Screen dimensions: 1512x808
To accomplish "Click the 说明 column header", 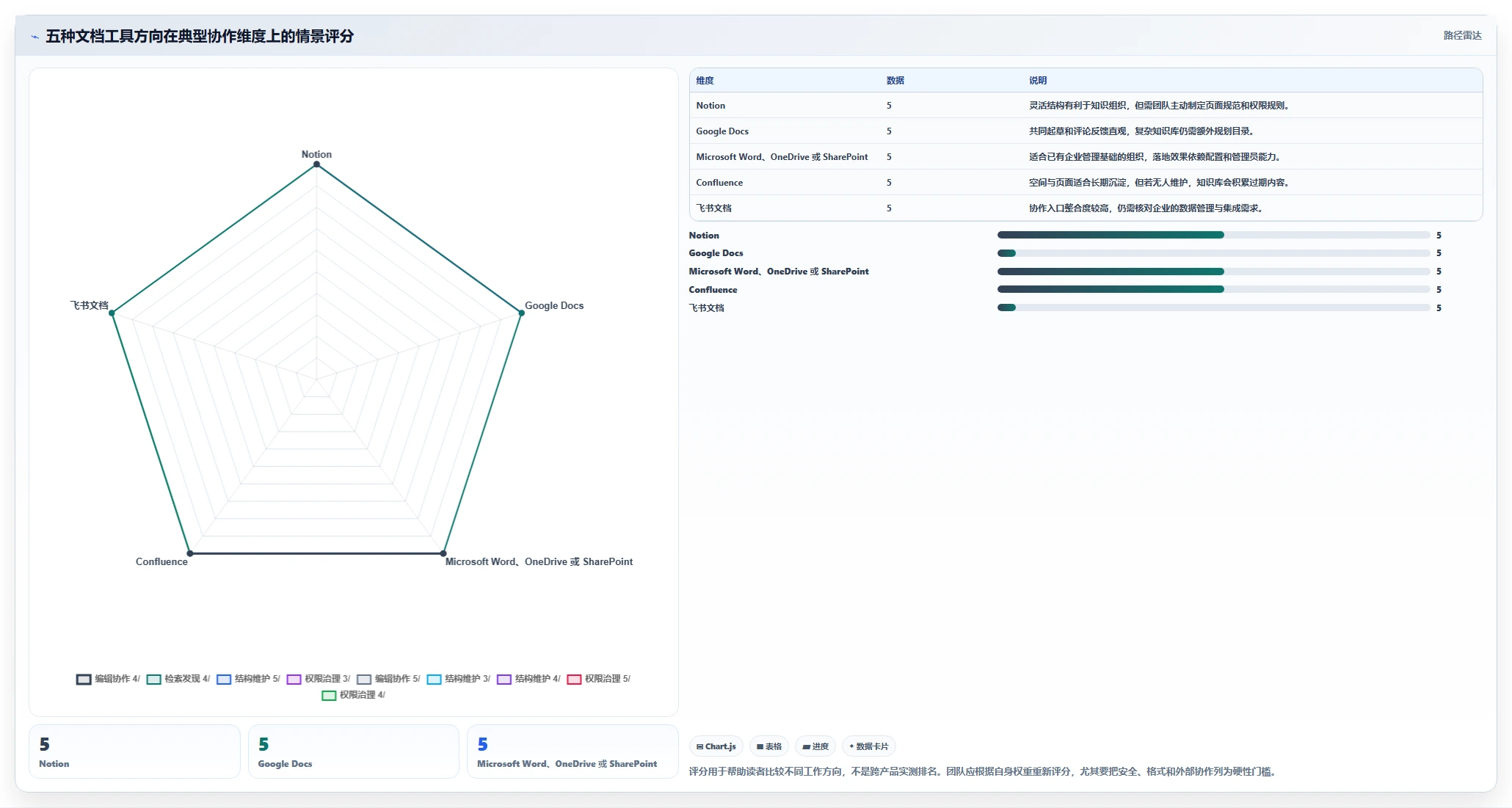I will 1037,81.
